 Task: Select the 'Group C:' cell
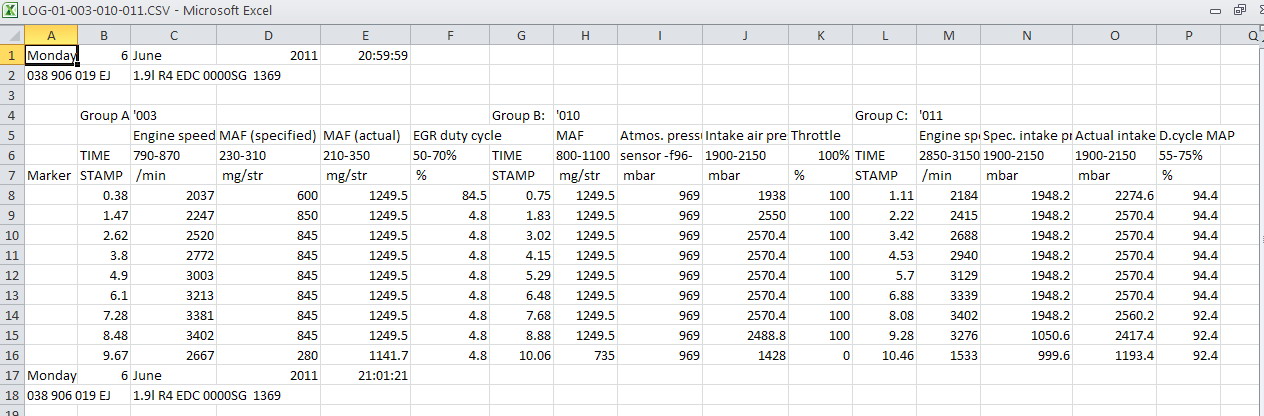pos(884,115)
